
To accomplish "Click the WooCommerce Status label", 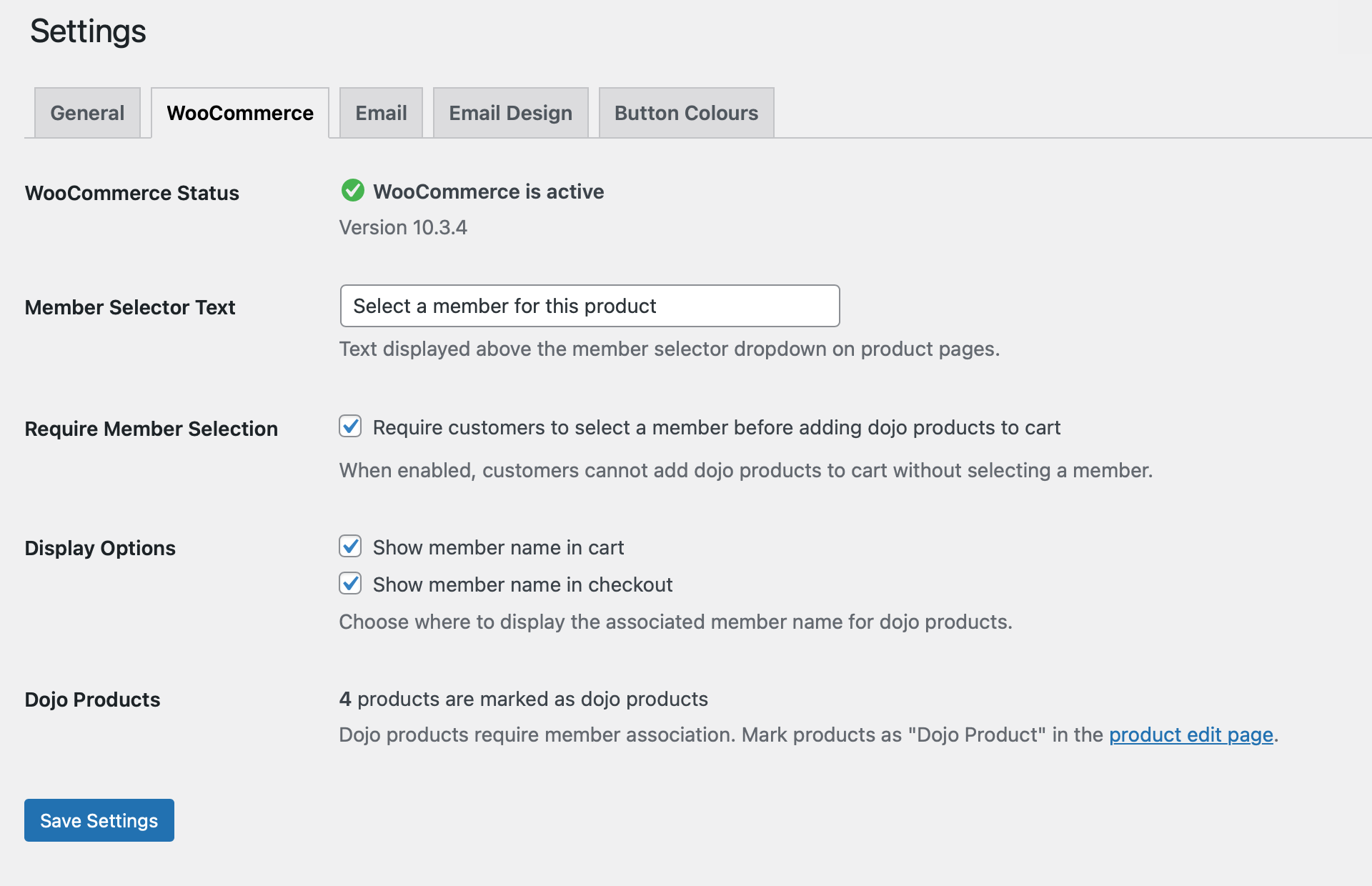I will point(131,192).
